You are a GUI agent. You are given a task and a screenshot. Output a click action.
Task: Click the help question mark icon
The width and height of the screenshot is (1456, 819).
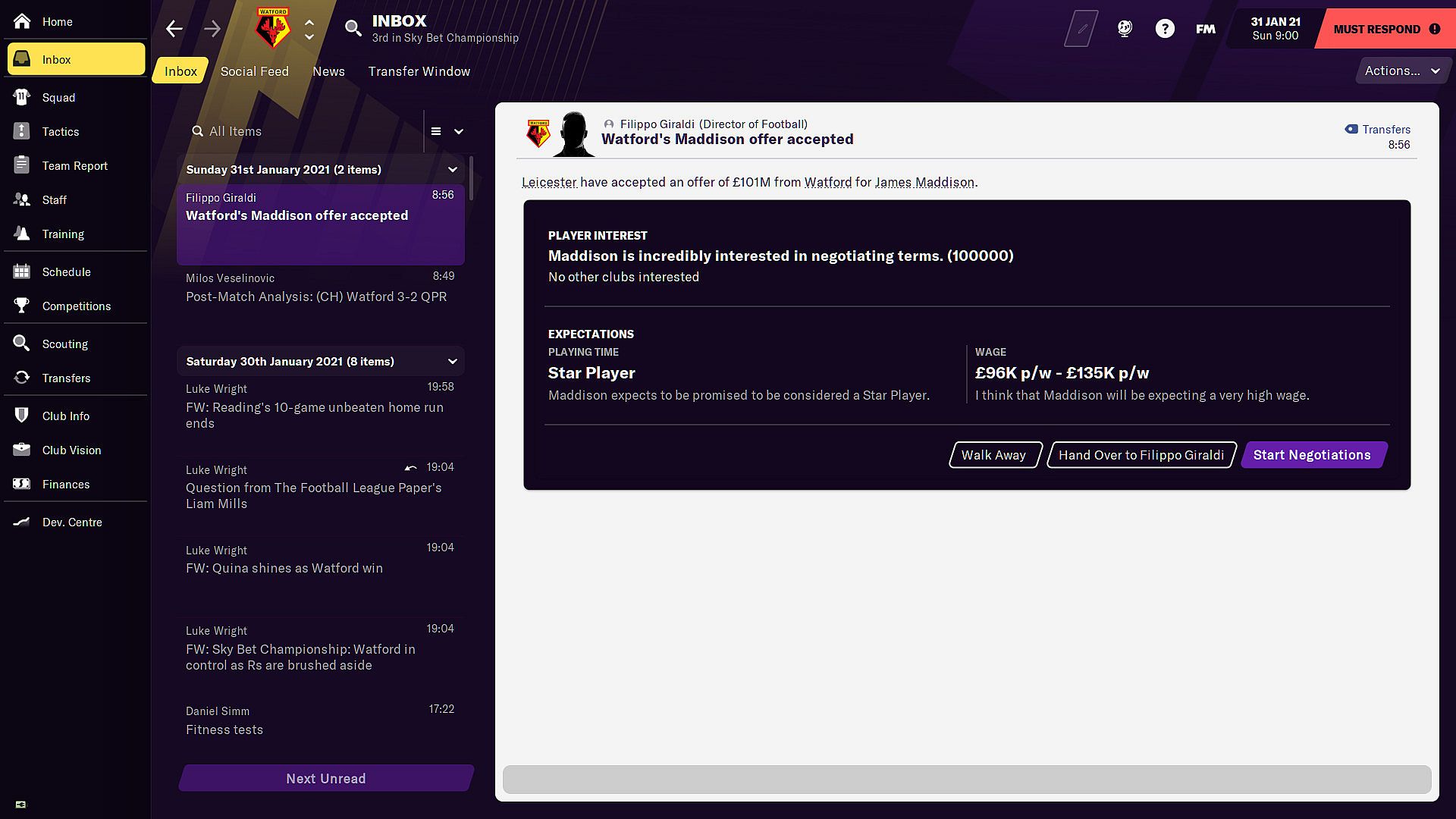click(1165, 29)
